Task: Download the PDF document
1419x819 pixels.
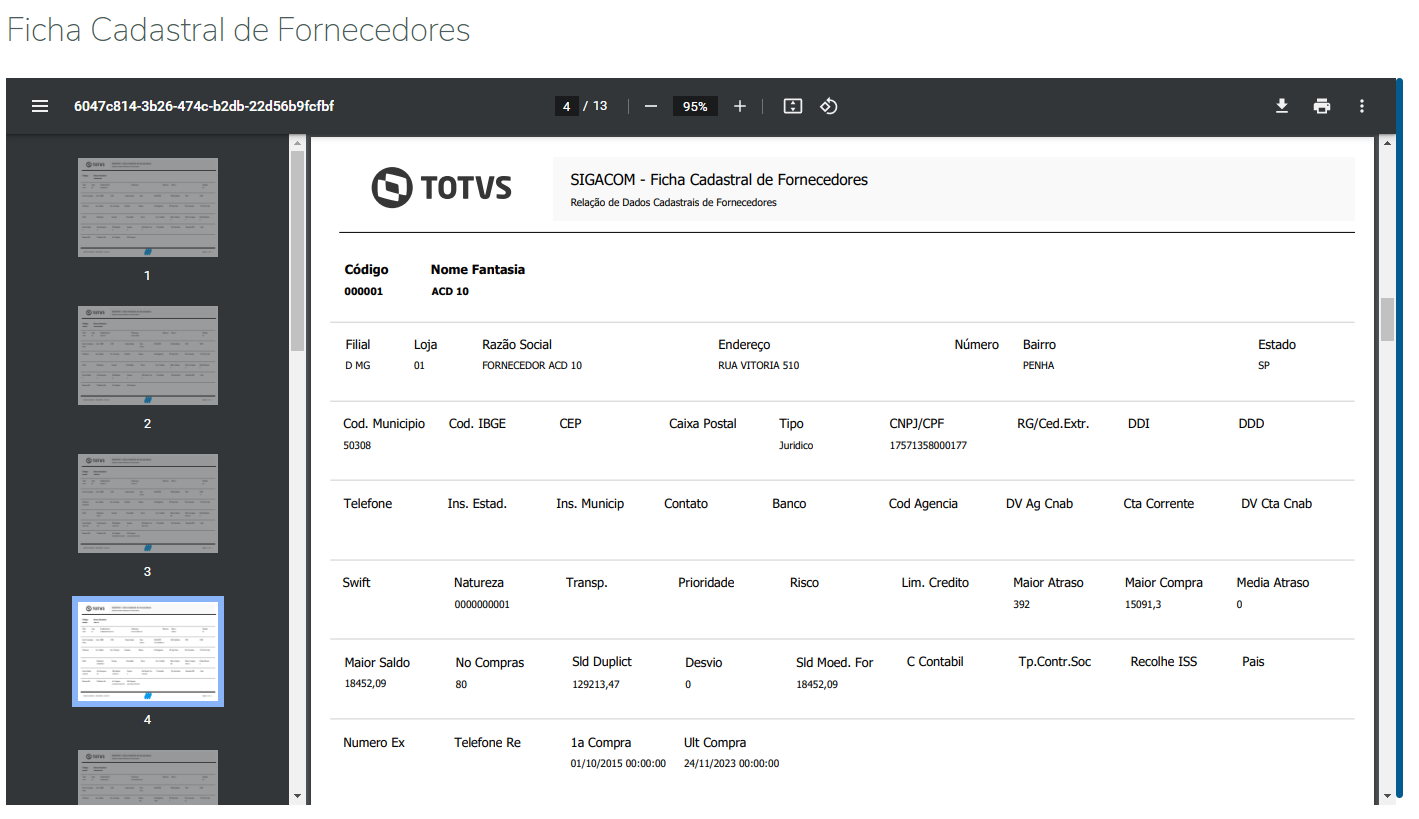Action: point(1282,106)
